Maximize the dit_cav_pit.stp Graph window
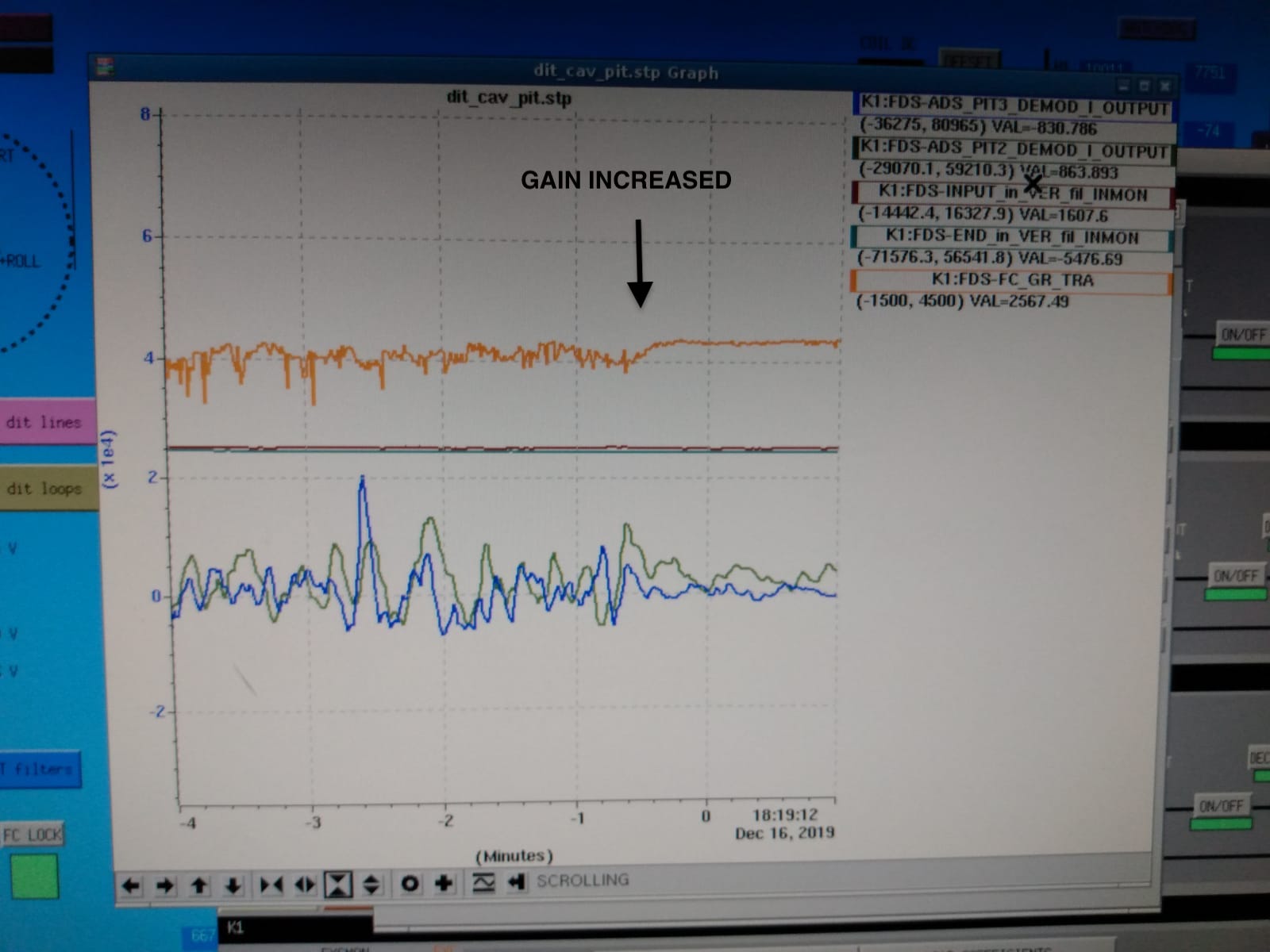The height and width of the screenshot is (952, 1270). pyautogui.click(x=1144, y=85)
